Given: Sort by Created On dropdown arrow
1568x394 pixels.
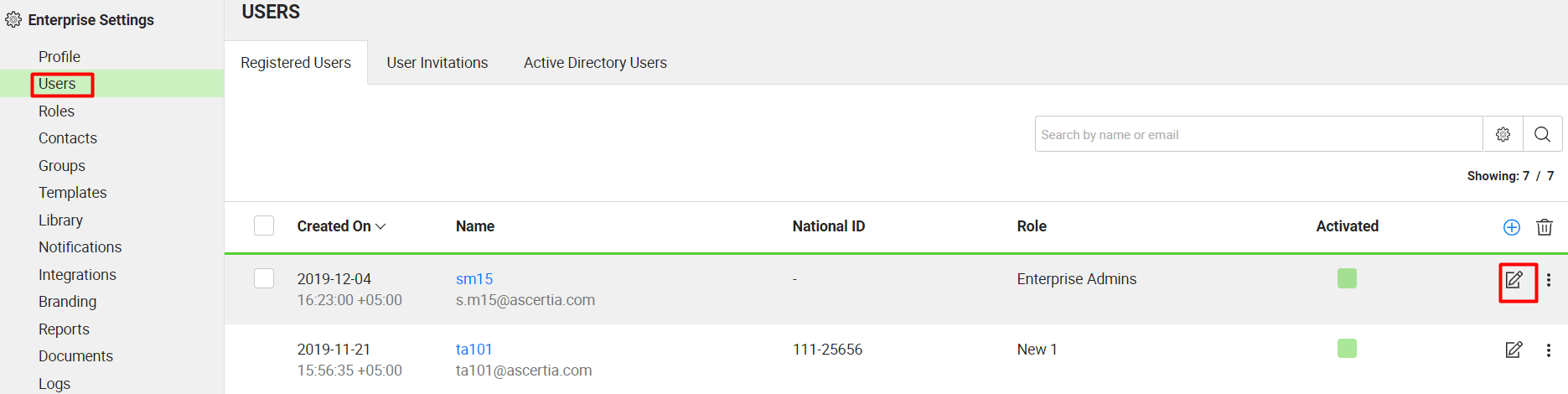Looking at the screenshot, I should coord(380,226).
